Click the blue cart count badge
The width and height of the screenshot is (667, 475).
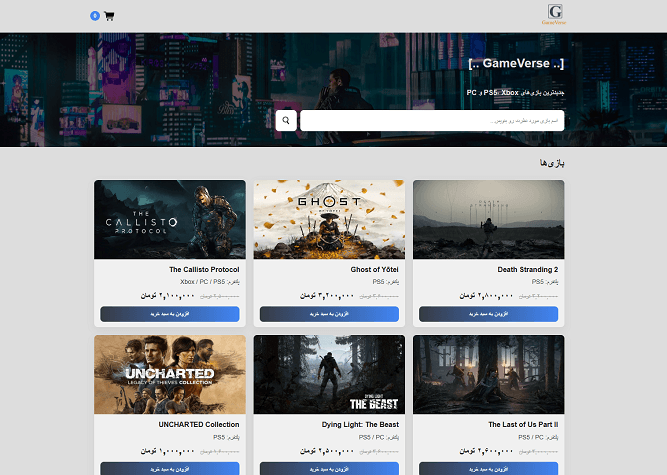click(x=95, y=16)
